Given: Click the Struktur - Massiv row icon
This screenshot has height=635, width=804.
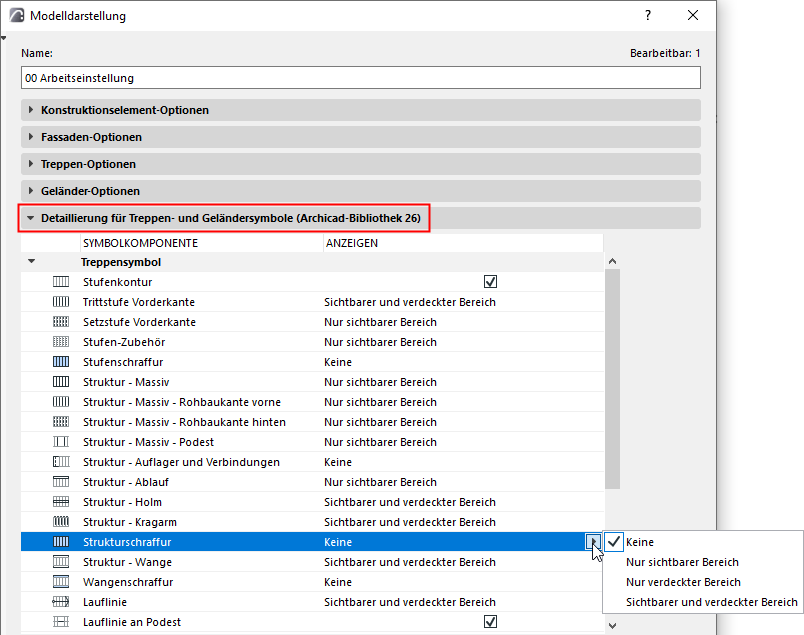Looking at the screenshot, I should coord(61,382).
